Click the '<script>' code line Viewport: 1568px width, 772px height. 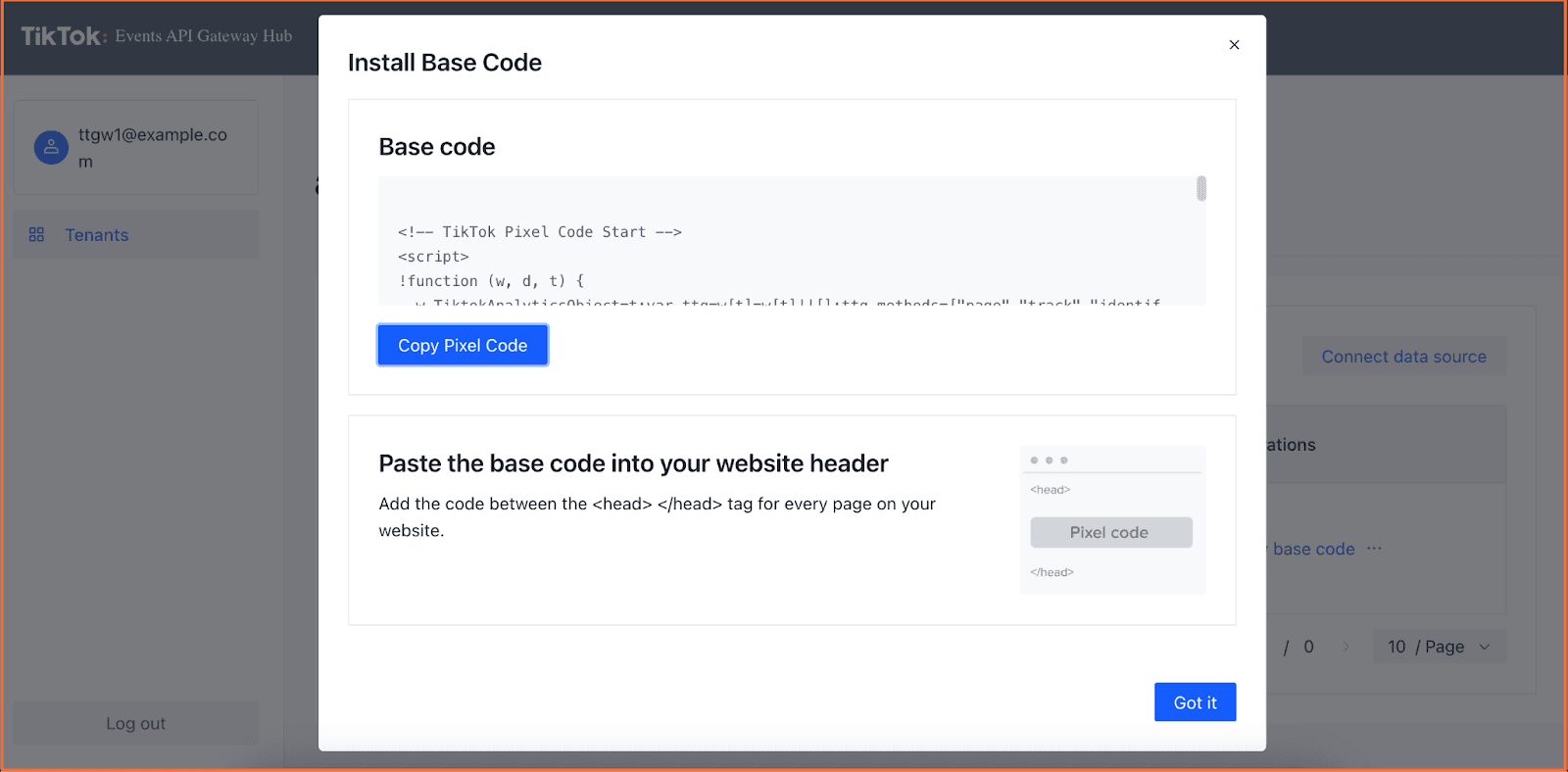pos(433,257)
